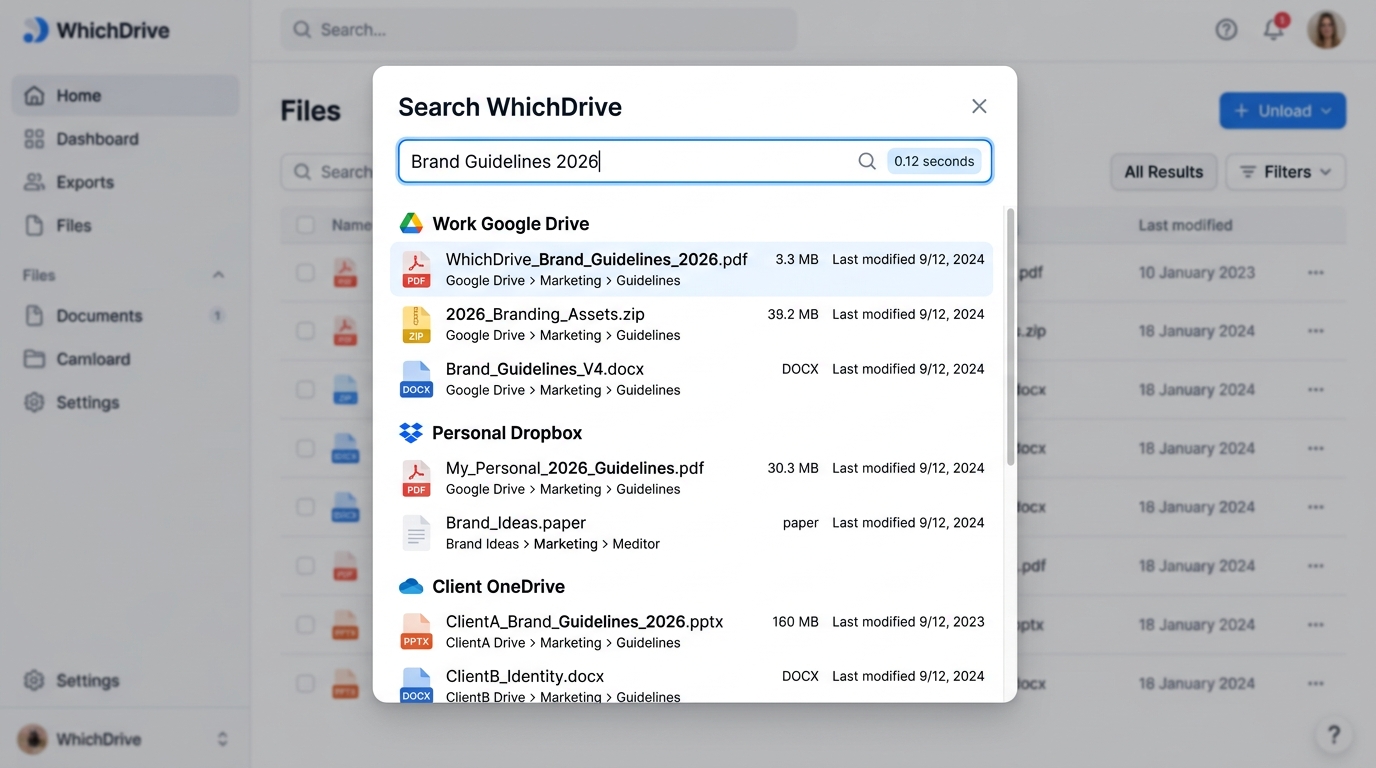Click the DOCX icon for Brand_Guidelines_V4.docx
This screenshot has height=768, width=1376.
416,379
